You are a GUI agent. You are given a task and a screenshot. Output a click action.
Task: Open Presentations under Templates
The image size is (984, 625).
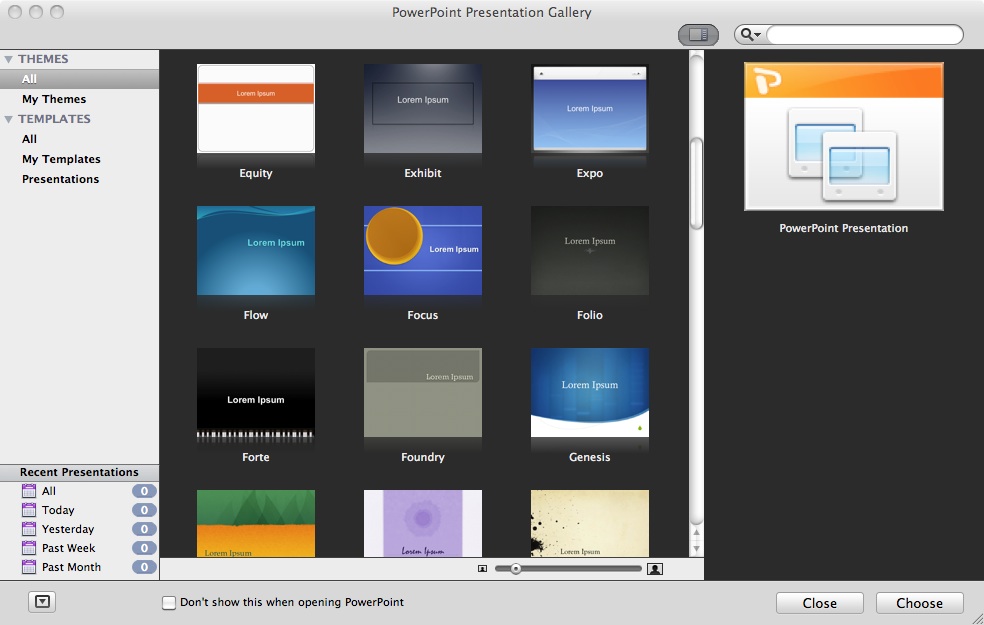click(61, 179)
